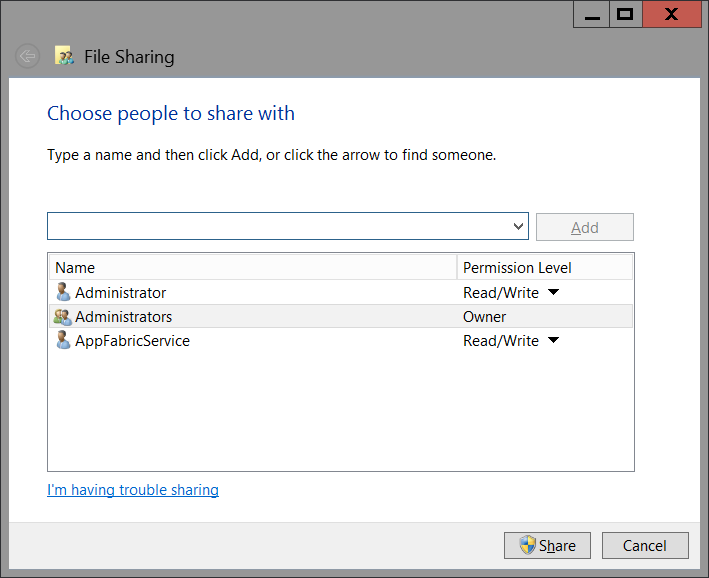Image resolution: width=709 pixels, height=578 pixels.
Task: Expand the name combo box arrow
Action: 518,226
